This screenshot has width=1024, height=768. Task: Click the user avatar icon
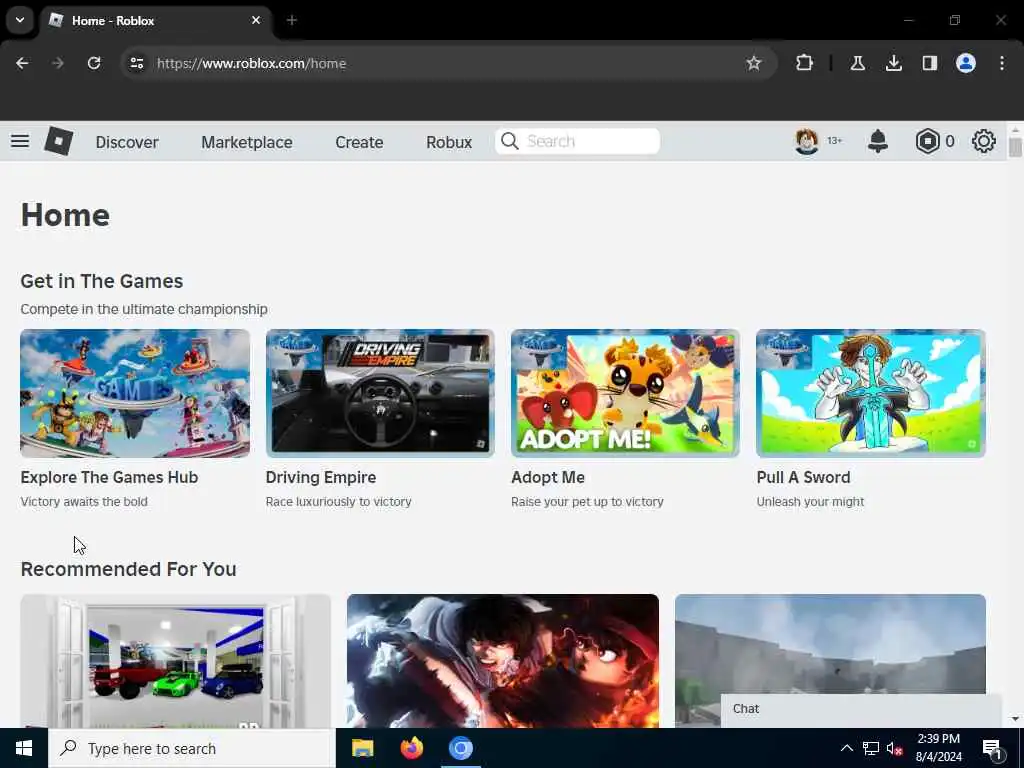click(x=807, y=141)
